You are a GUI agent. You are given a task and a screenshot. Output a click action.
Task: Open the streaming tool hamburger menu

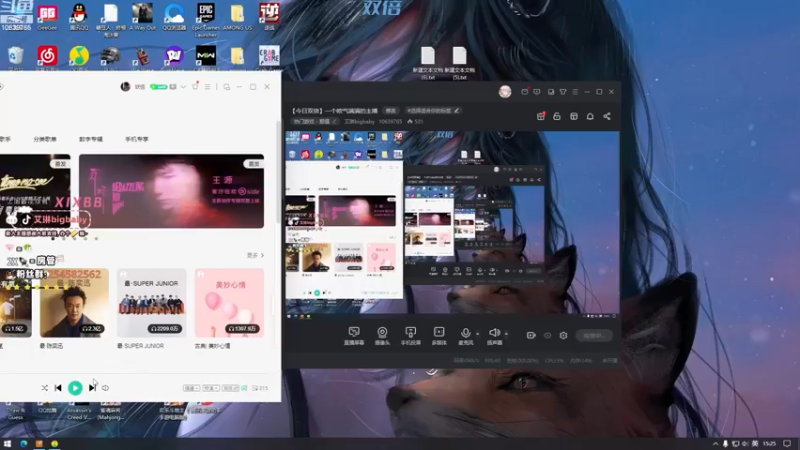[x=575, y=92]
